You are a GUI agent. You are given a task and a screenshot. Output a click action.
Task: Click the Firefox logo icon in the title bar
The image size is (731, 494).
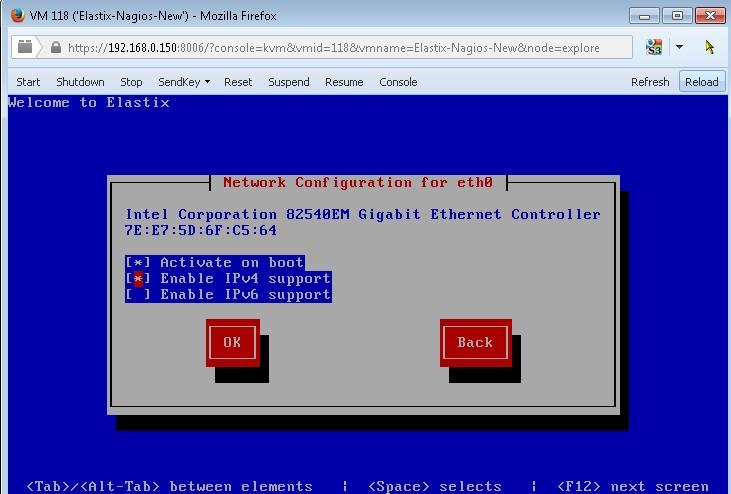(x=18, y=15)
